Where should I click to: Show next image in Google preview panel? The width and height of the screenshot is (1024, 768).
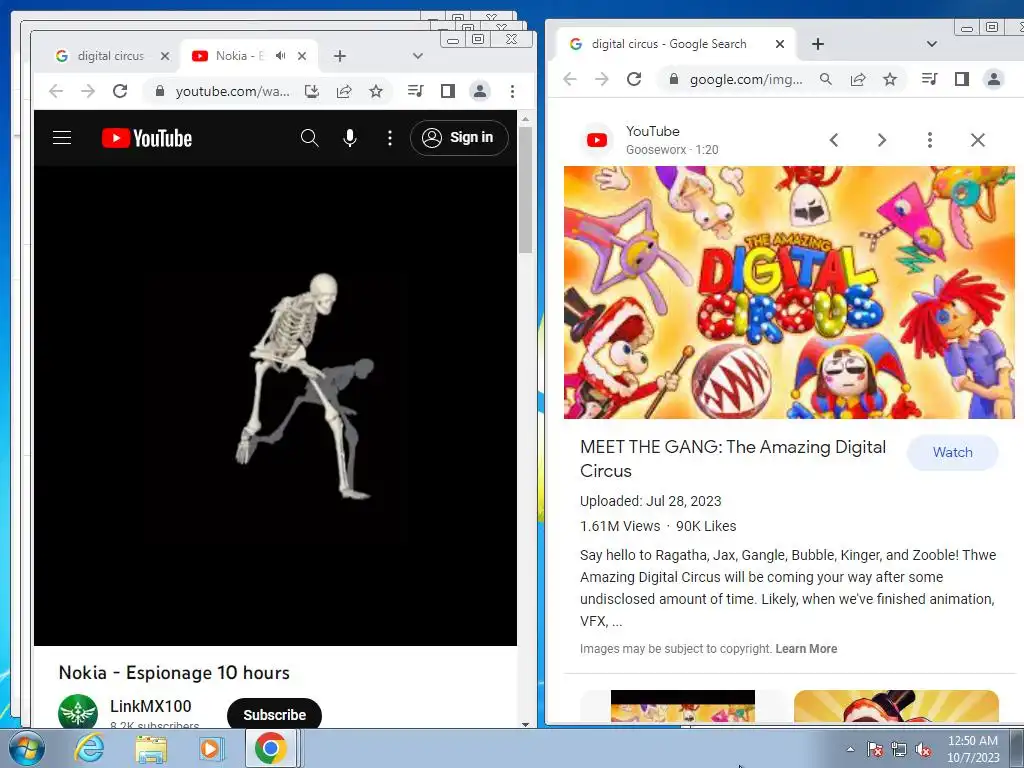pyautogui.click(x=882, y=140)
